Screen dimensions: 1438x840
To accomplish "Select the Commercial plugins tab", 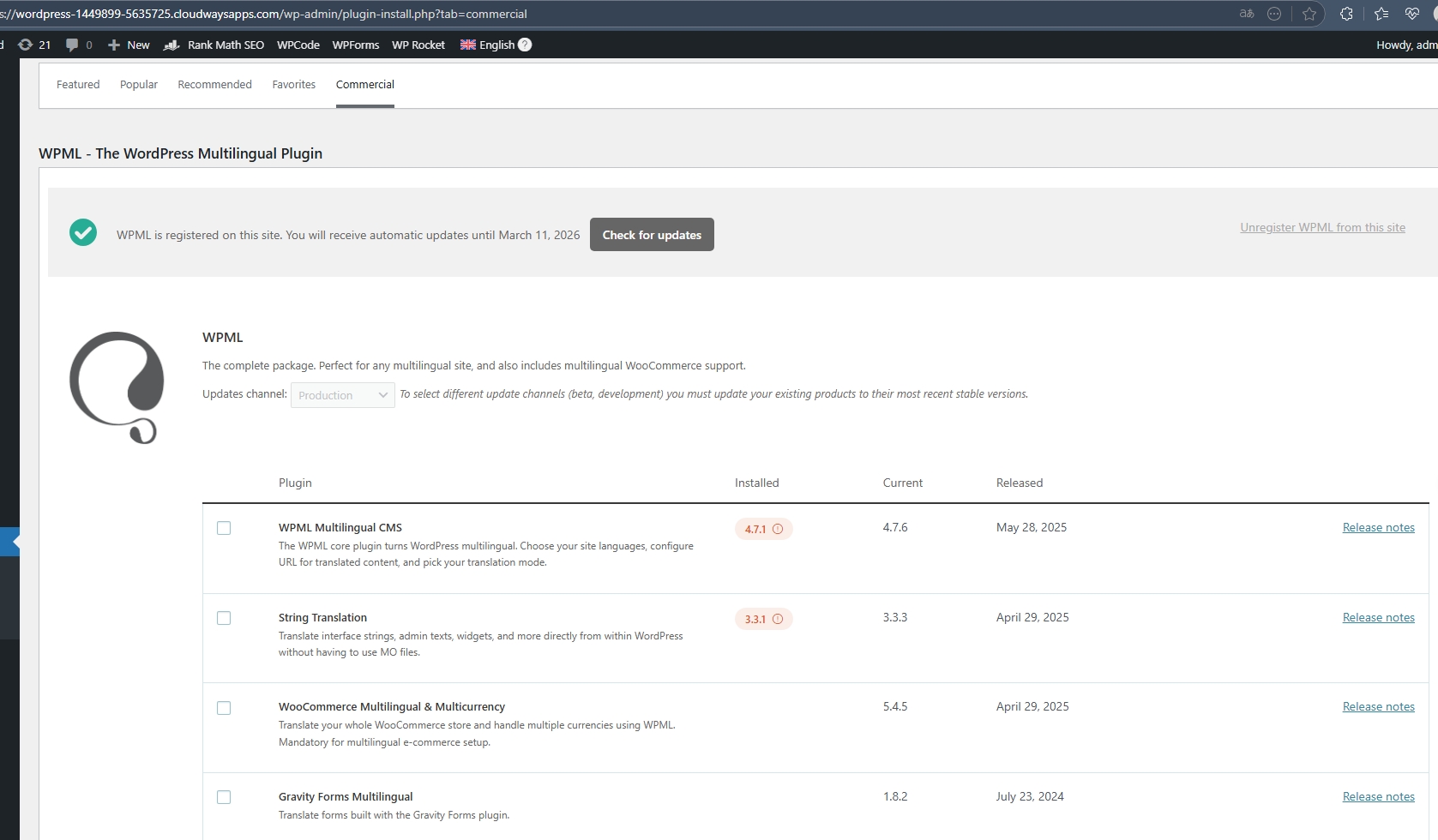I will coord(365,84).
